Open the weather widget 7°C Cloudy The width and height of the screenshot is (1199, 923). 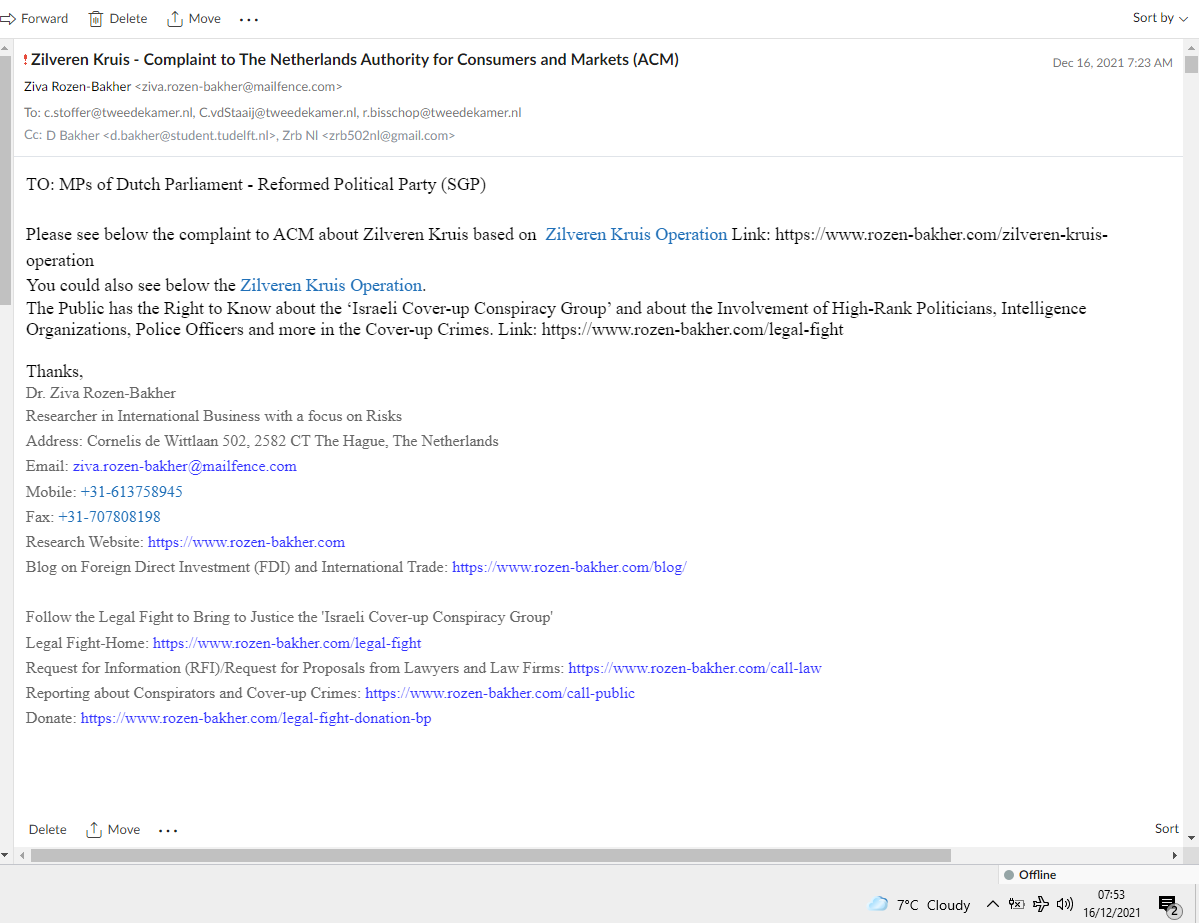pos(919,905)
